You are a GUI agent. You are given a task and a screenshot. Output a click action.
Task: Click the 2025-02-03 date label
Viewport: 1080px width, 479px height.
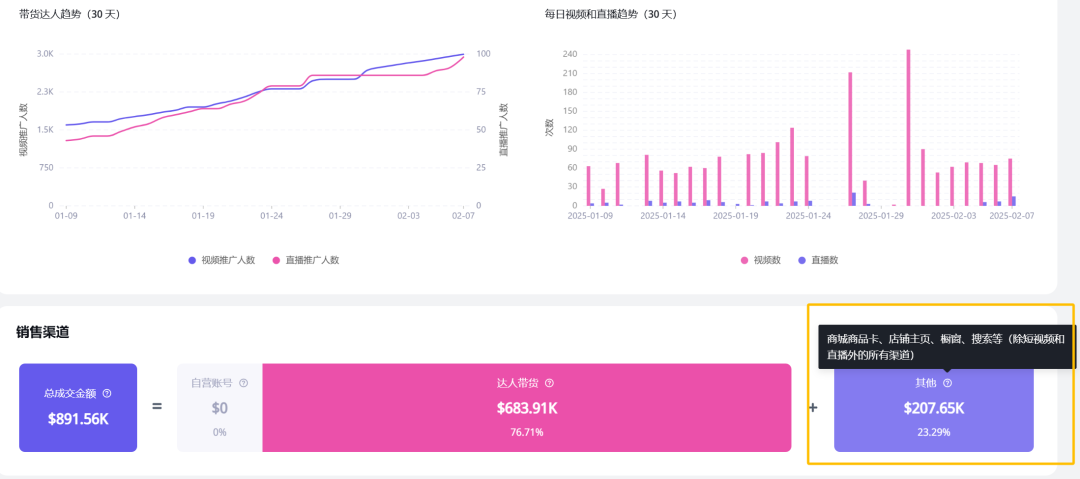[x=954, y=216]
